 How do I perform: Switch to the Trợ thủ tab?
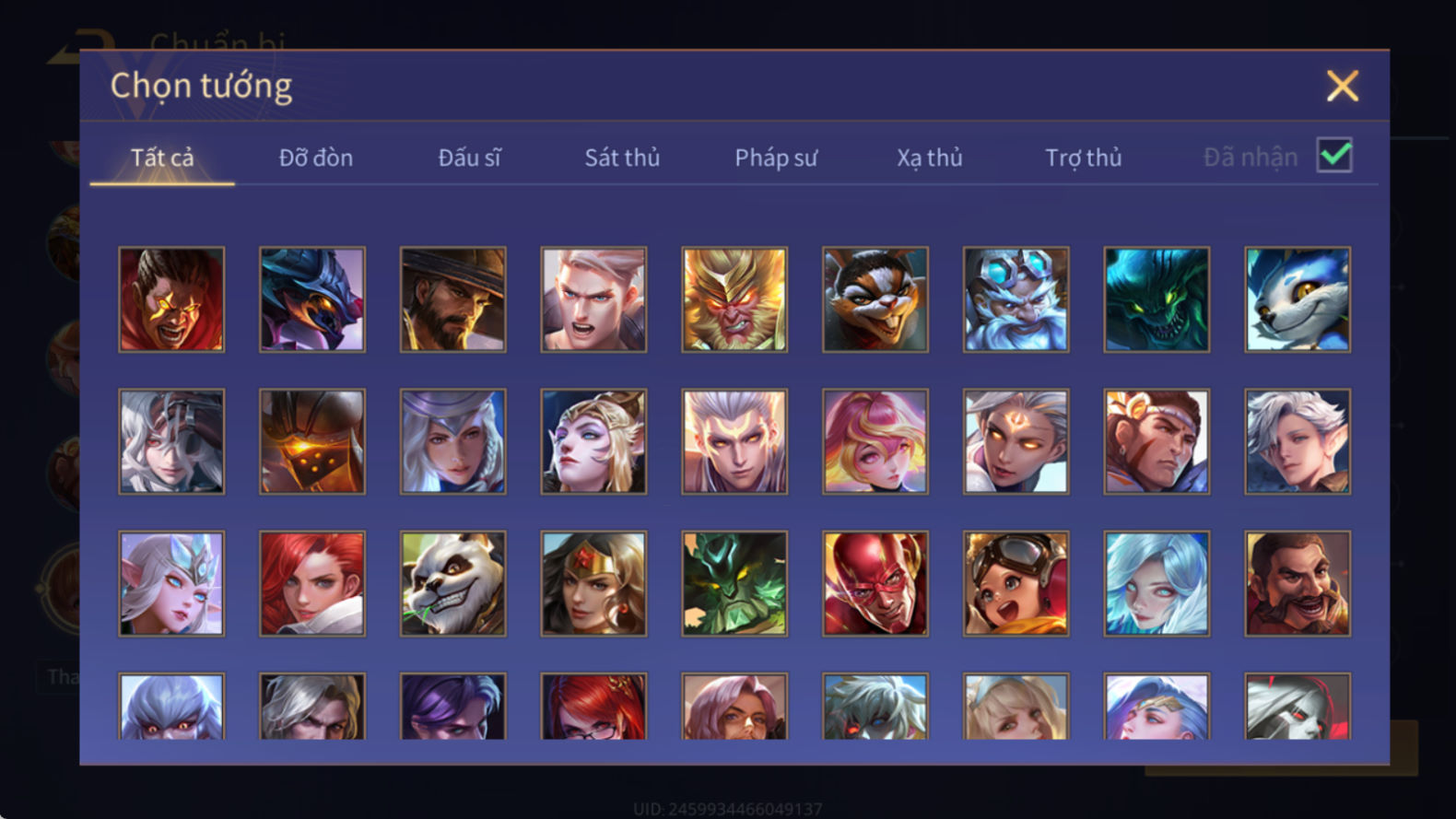1084,158
